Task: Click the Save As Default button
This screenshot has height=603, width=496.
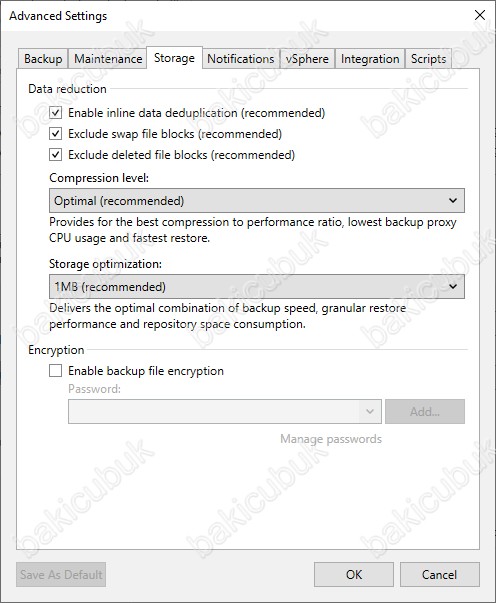Action: click(x=61, y=575)
